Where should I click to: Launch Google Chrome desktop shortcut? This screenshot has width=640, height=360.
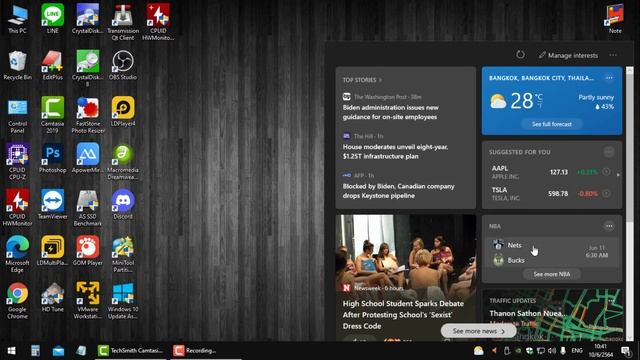point(18,301)
